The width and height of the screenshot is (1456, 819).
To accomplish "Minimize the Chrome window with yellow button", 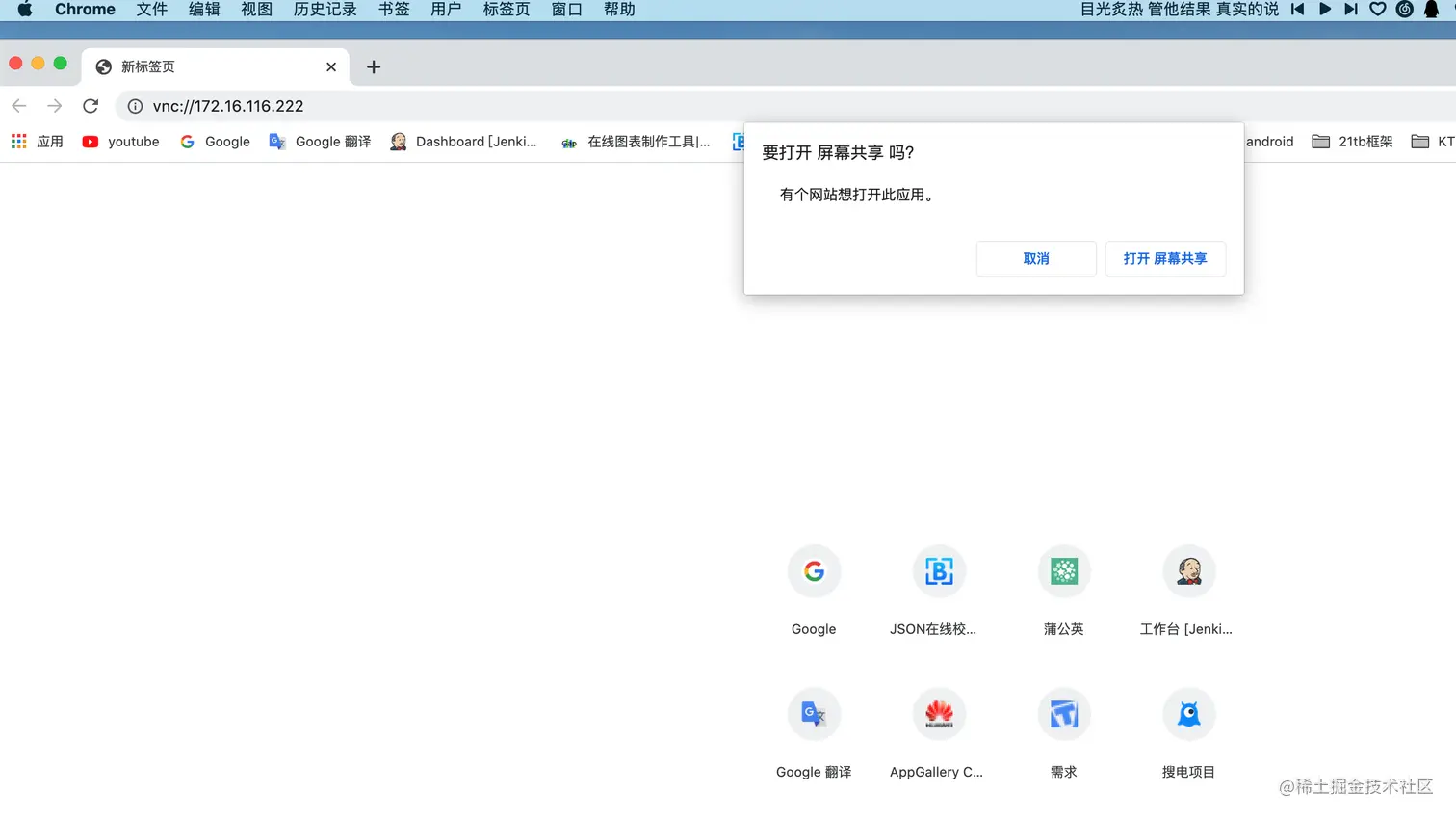I will tap(38, 64).
